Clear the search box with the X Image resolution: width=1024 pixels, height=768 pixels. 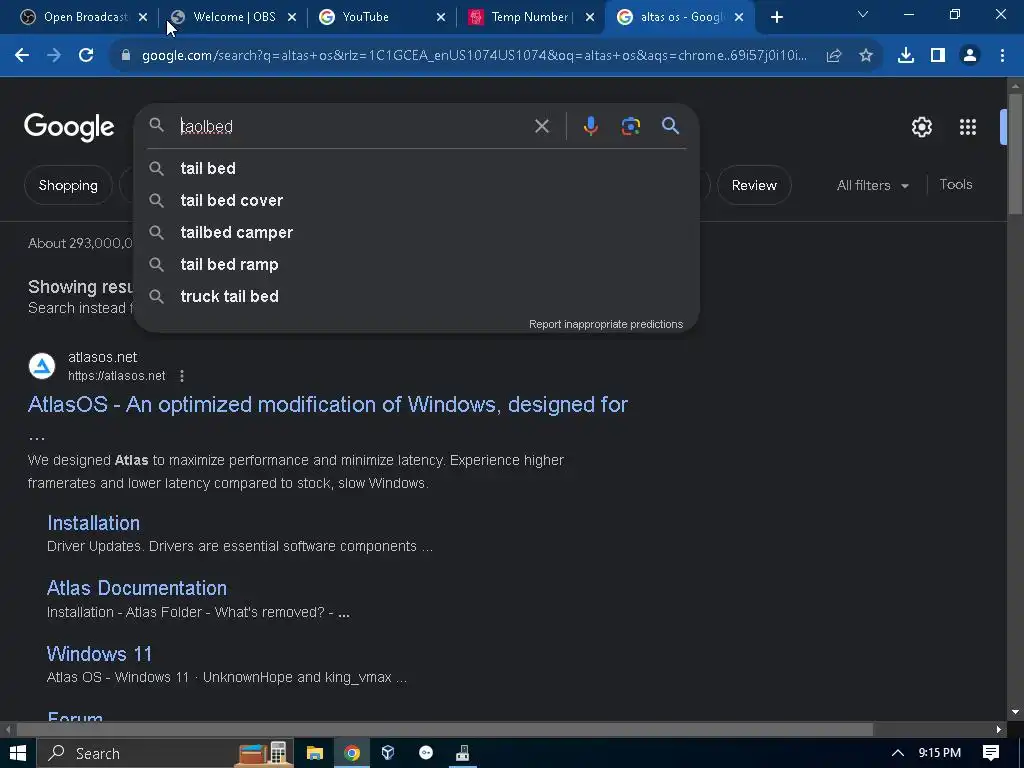coord(542,126)
